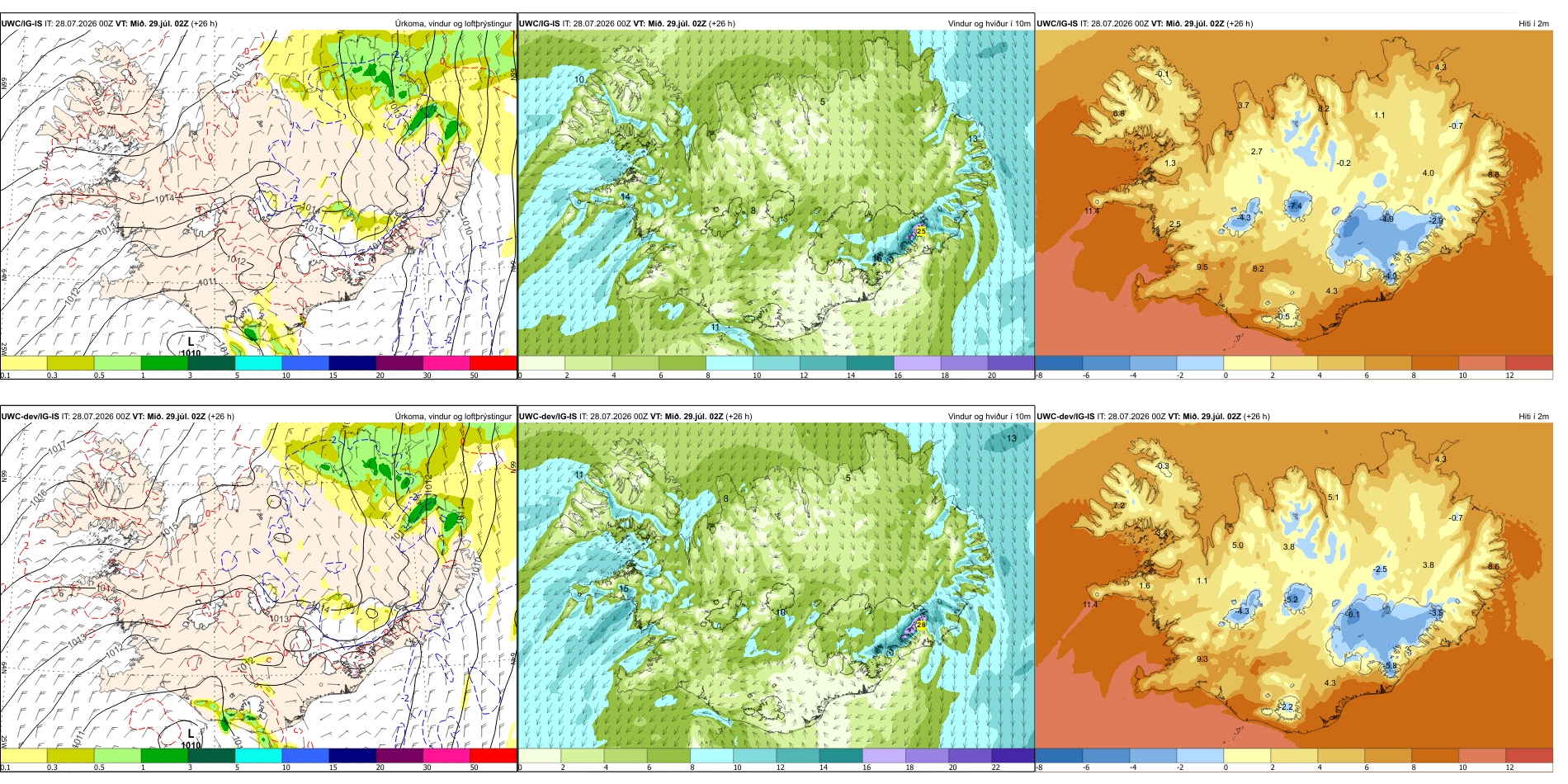Open the UWC-dev 2m temperature map
Viewport: 1568px width, 784px height.
[1294, 586]
